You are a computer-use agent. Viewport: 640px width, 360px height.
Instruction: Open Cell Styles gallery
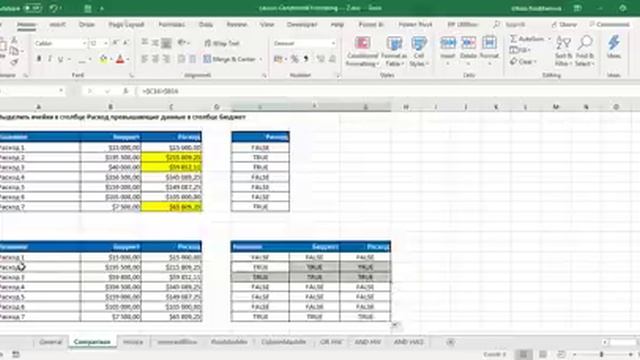tap(419, 51)
